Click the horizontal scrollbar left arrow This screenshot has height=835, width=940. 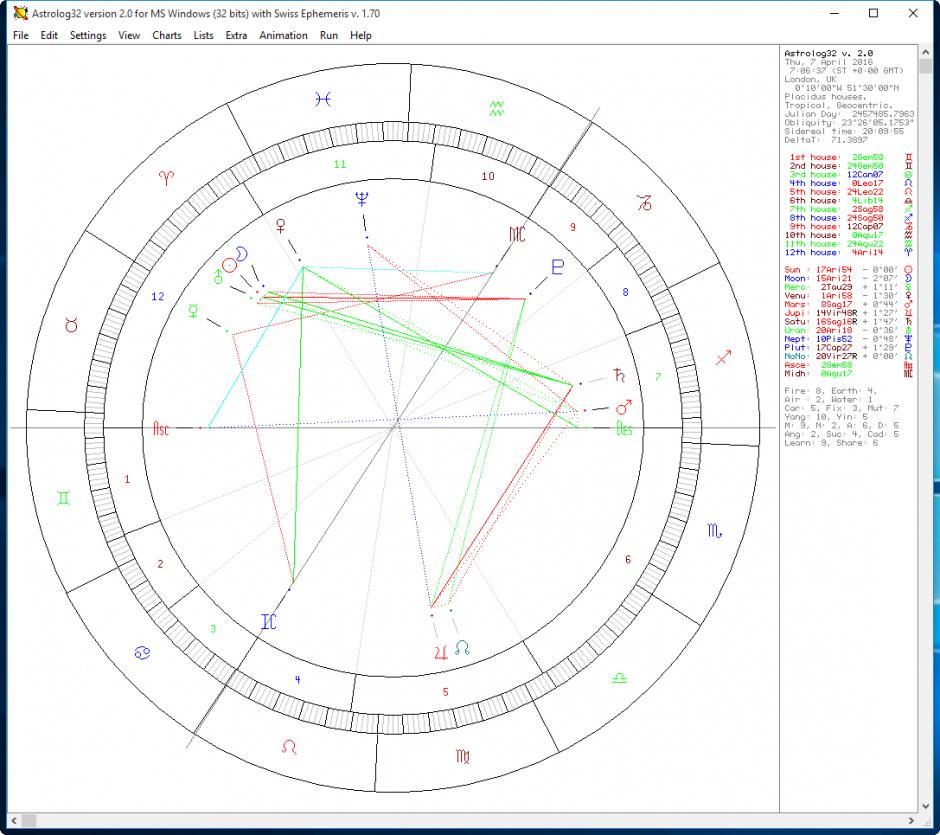point(14,820)
